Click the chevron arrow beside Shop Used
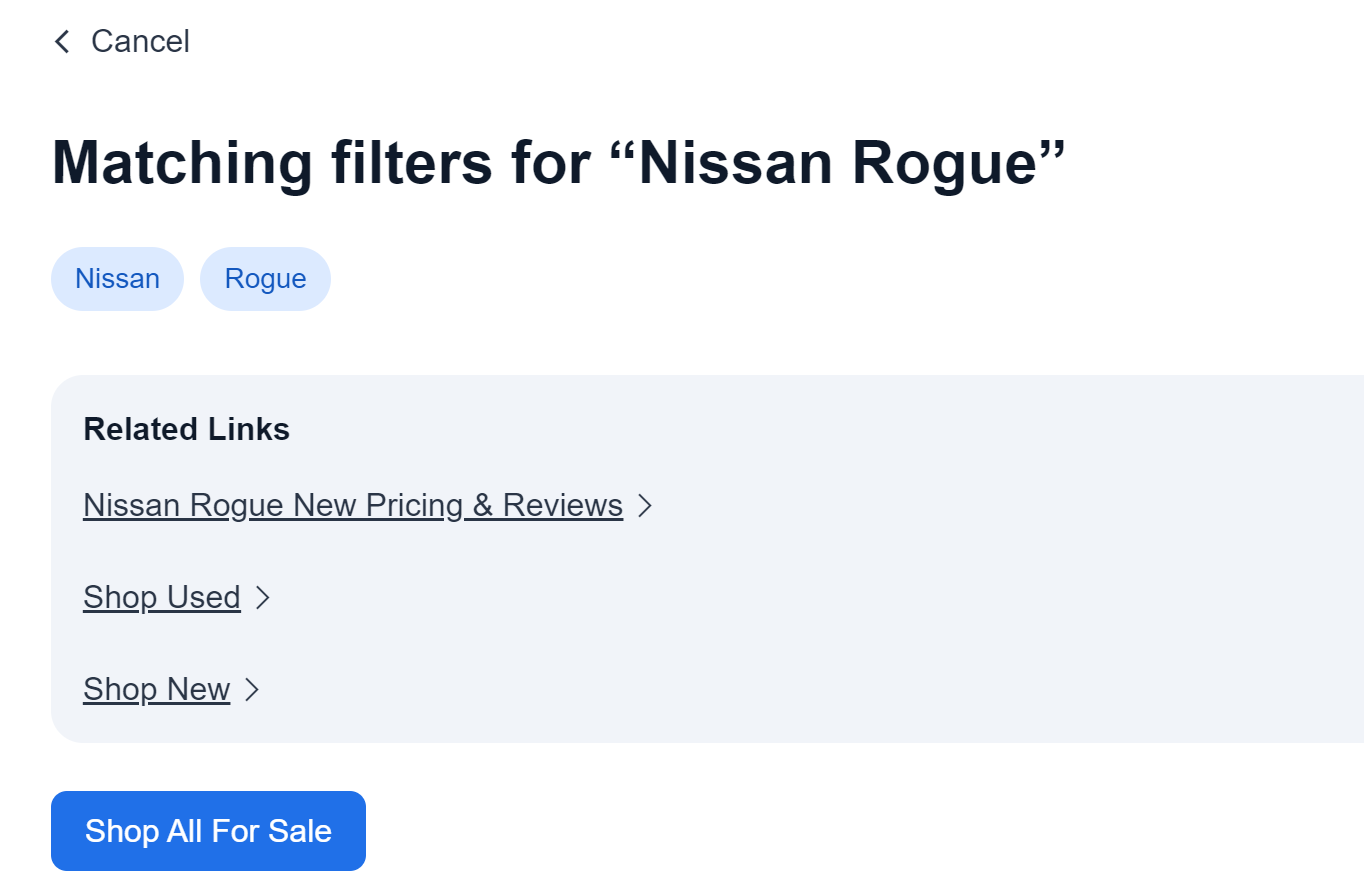 point(262,597)
